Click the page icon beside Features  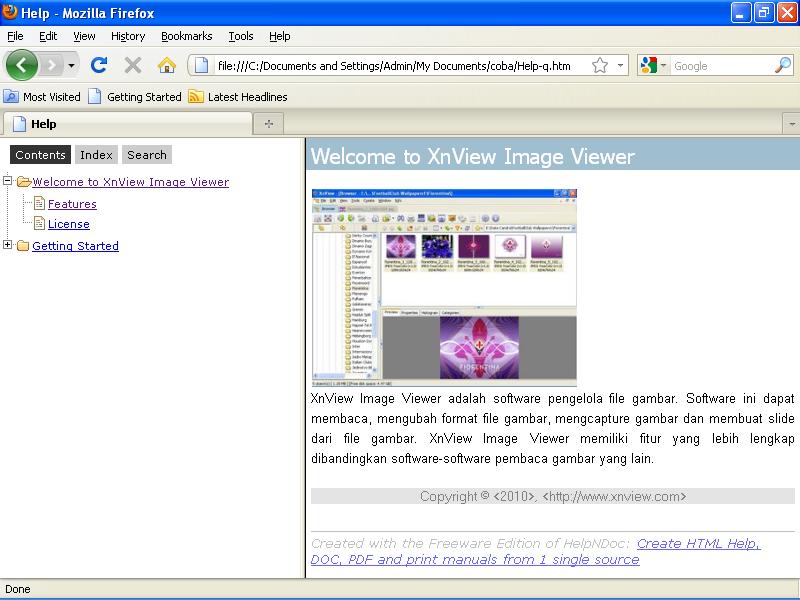(x=39, y=203)
